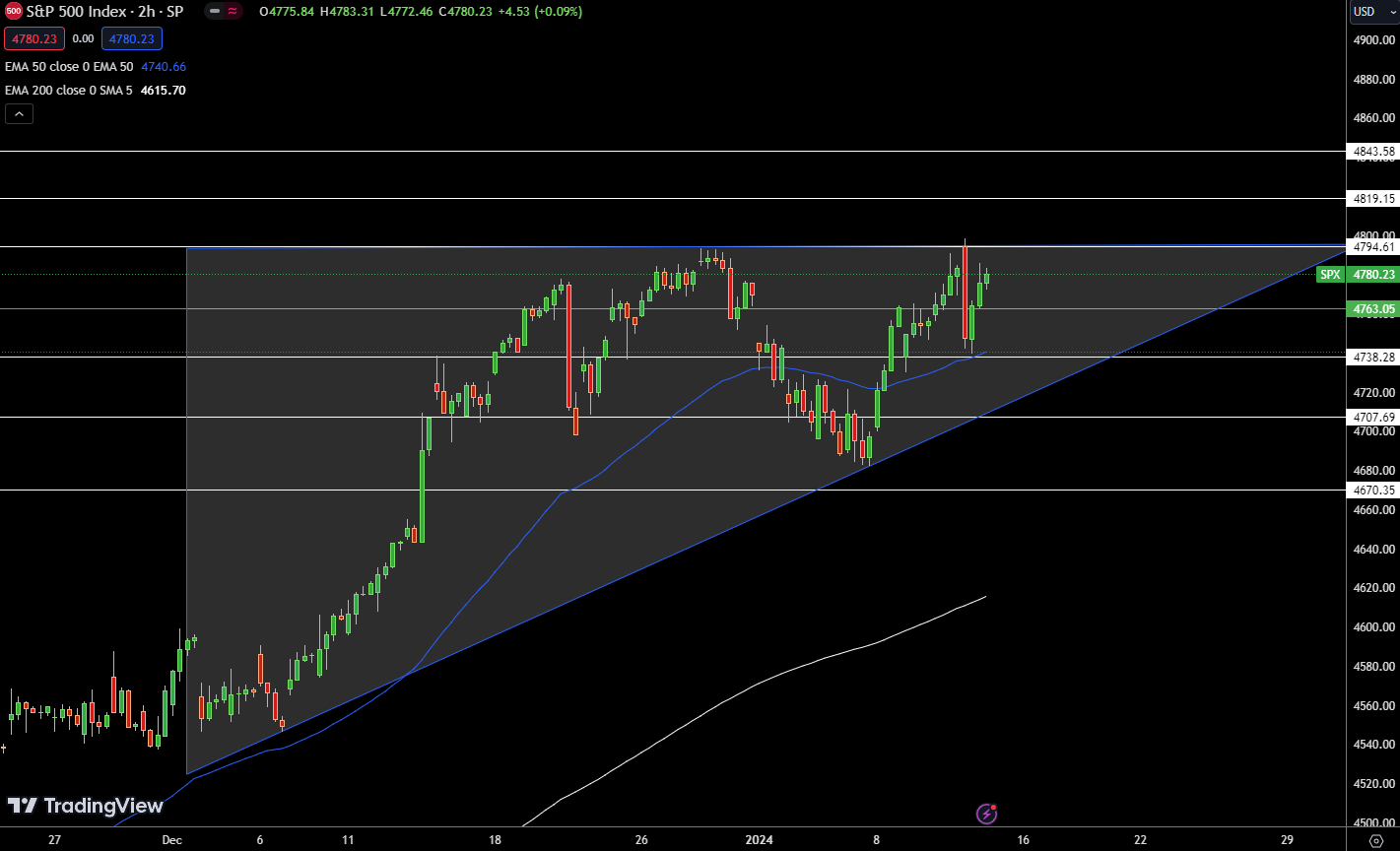The image size is (1400, 851).
Task: Select the EMA 200 close indicator legend
Action: 69,91
